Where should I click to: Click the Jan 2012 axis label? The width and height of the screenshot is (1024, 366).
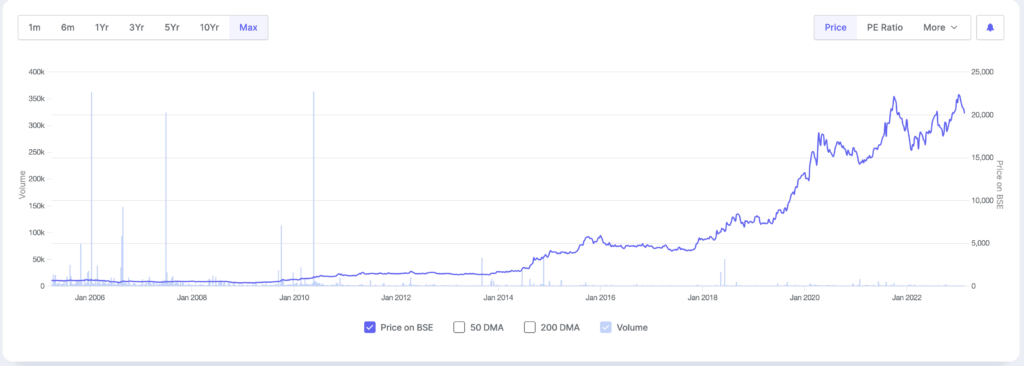396,298
